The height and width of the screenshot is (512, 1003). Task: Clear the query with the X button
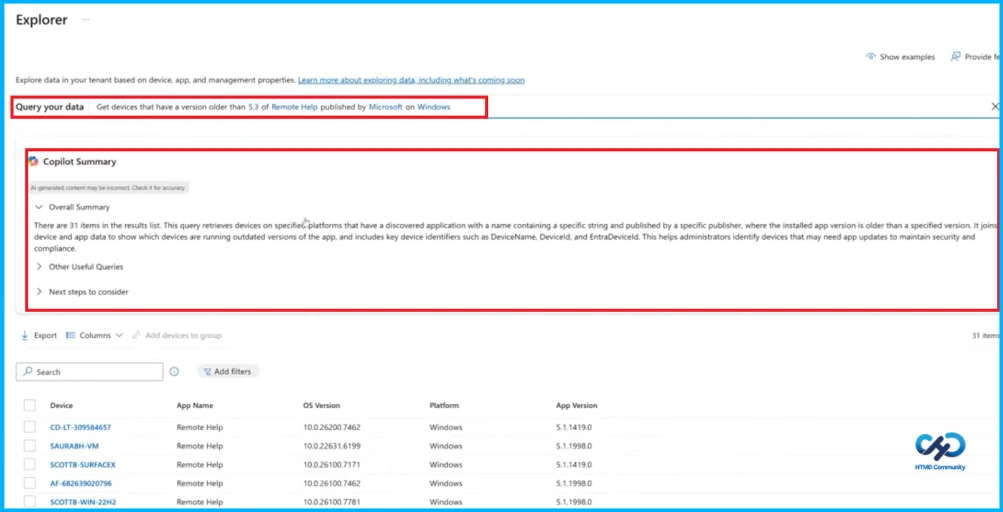(995, 107)
